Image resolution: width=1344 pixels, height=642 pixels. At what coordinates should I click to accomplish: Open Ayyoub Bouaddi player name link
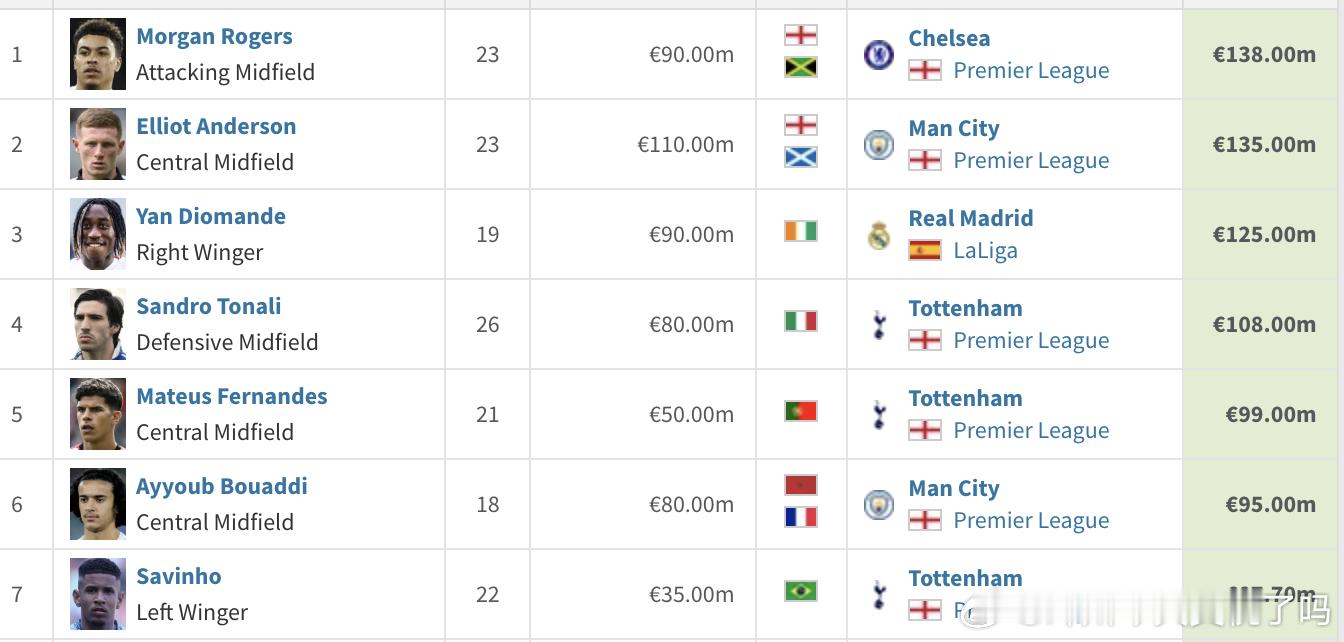[222, 487]
